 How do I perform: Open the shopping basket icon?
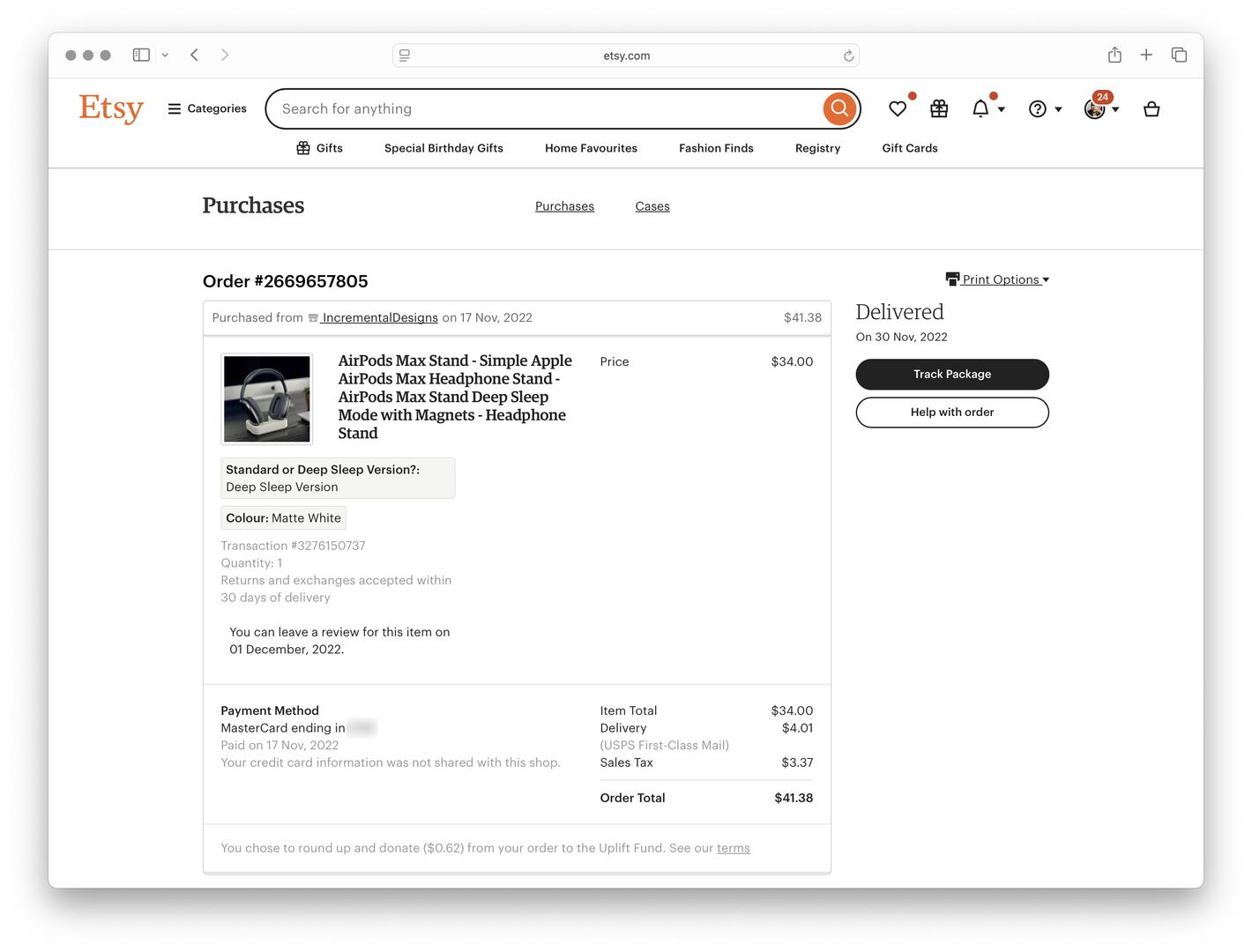1151,108
